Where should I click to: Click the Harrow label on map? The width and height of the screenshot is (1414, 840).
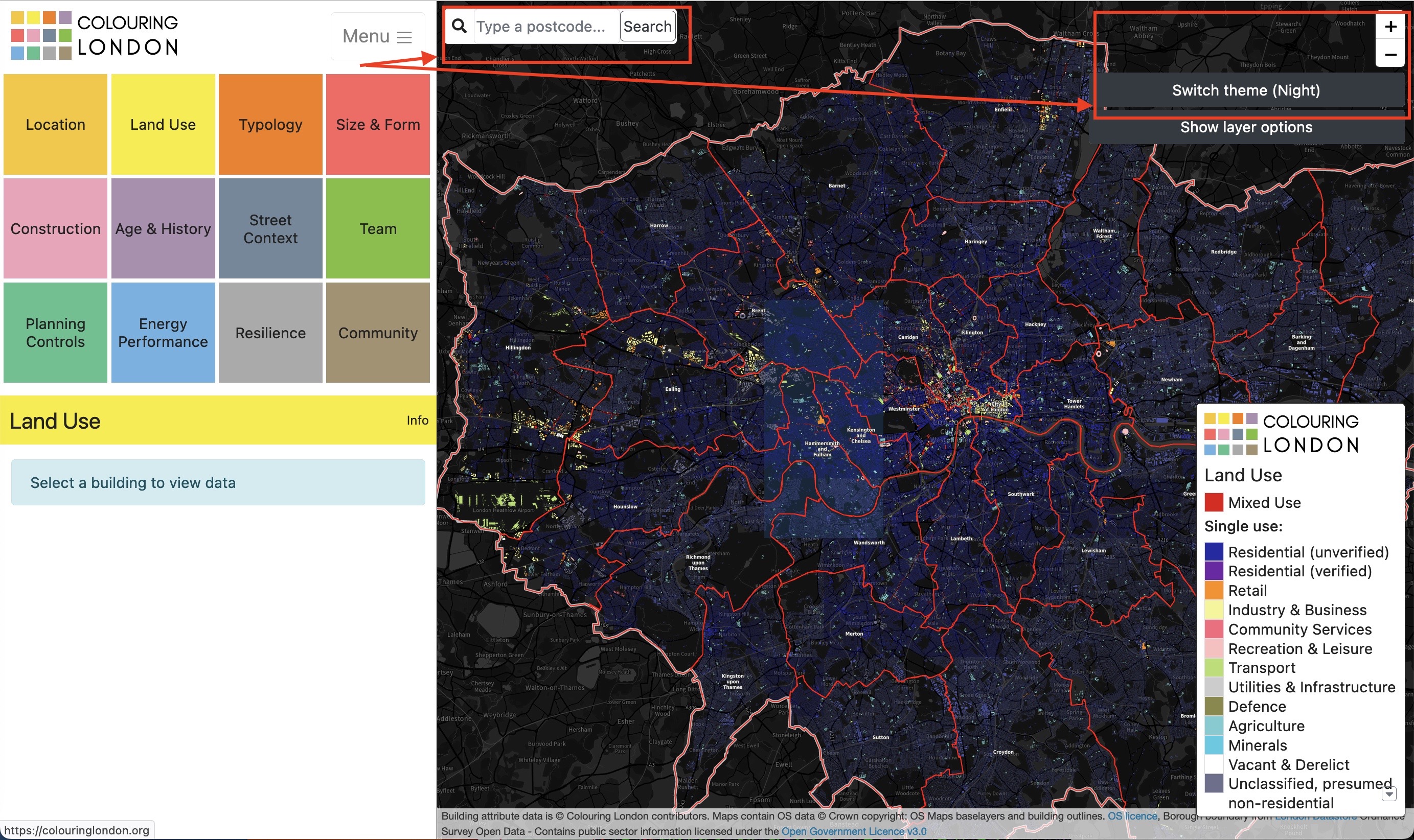pos(658,225)
